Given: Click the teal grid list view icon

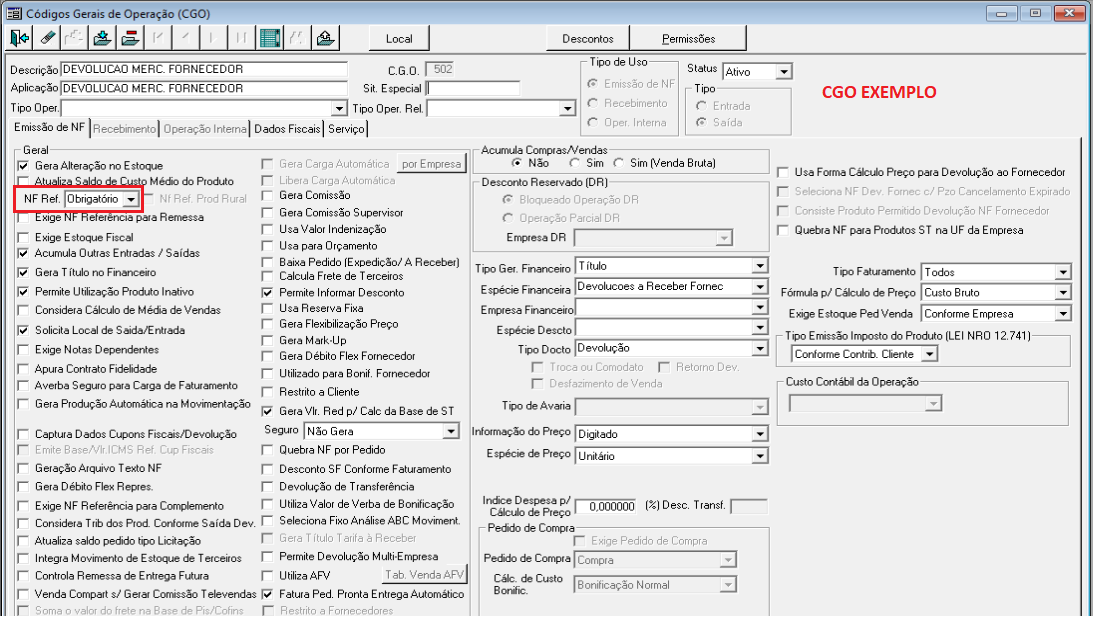Looking at the screenshot, I should click(x=270, y=38).
